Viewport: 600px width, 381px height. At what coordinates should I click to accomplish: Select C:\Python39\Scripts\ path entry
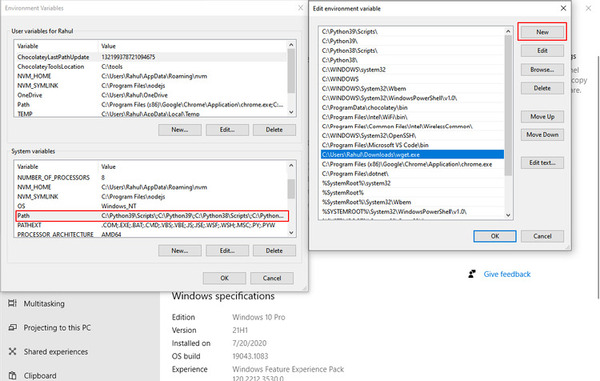tap(412, 32)
